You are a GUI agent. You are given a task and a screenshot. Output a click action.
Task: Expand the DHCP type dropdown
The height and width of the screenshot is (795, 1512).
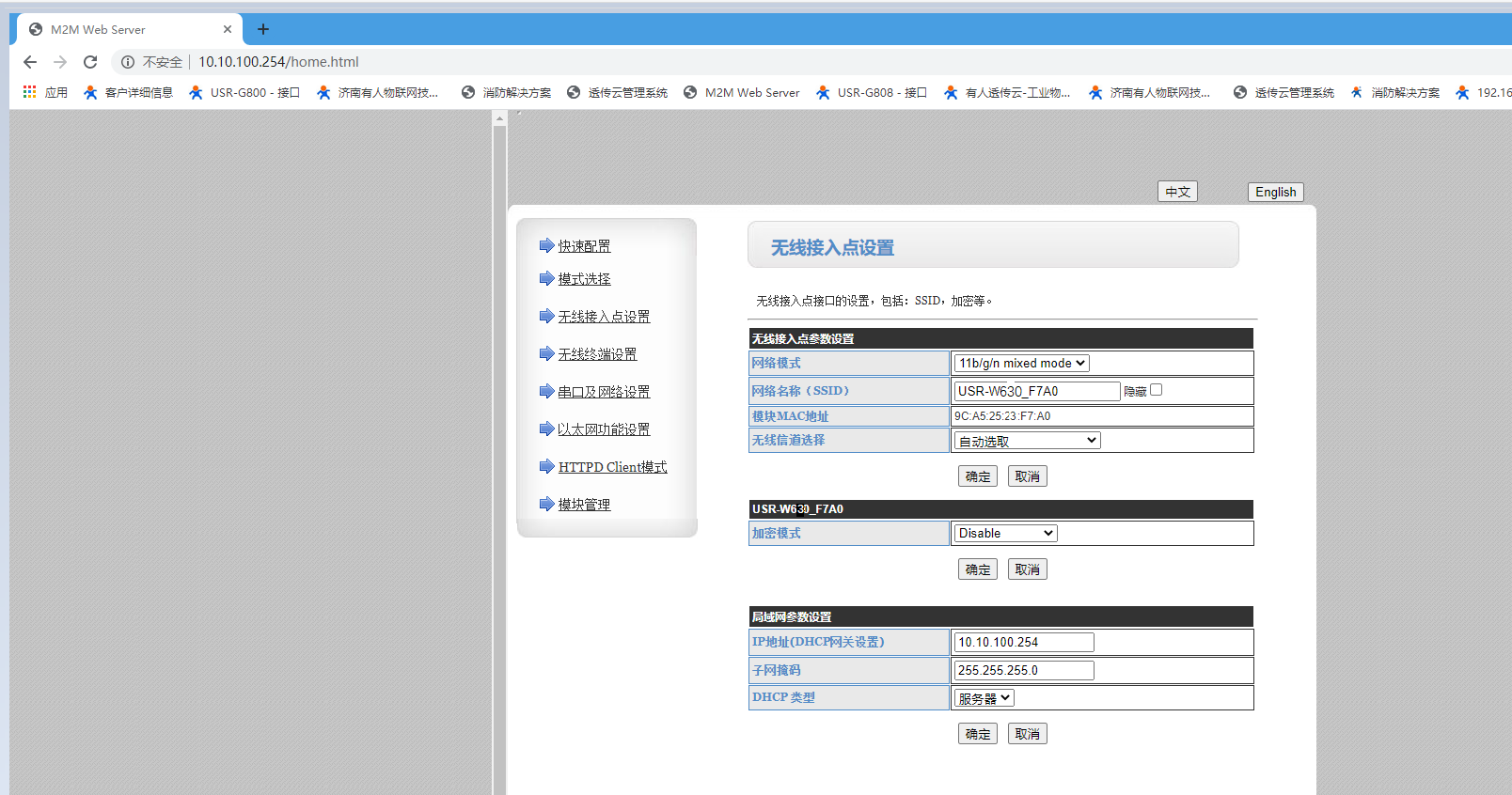tap(984, 698)
